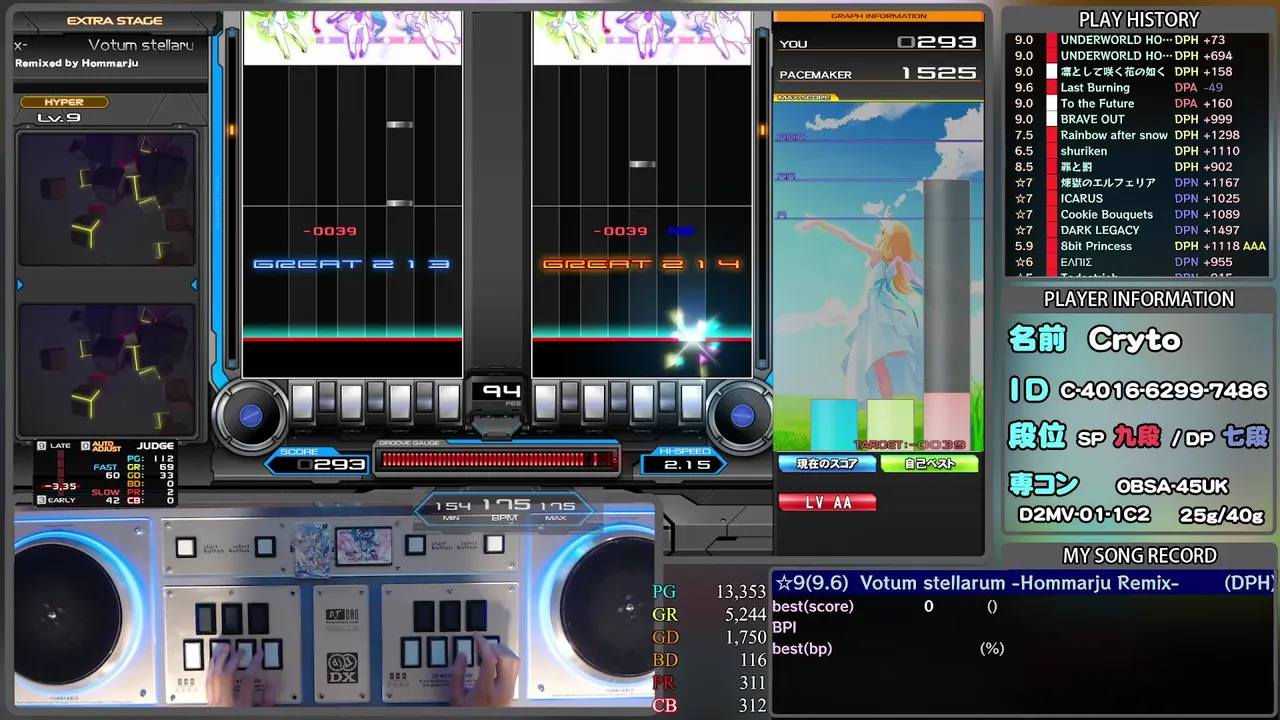Image resolution: width=1280 pixels, height=720 pixels.
Task: Click the lower movie thumbnail on left panel
Action: pos(107,369)
